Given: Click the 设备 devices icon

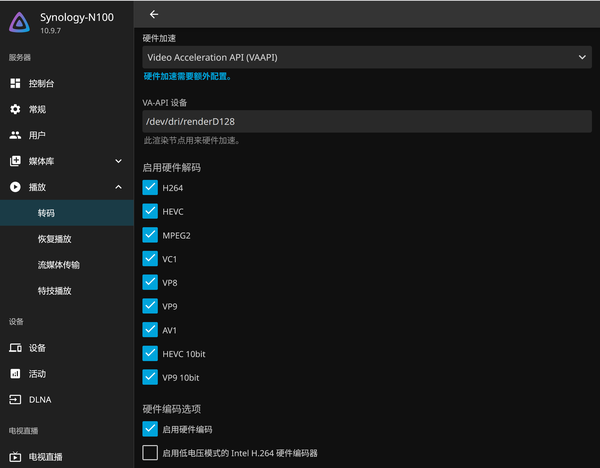Looking at the screenshot, I should tap(15, 348).
